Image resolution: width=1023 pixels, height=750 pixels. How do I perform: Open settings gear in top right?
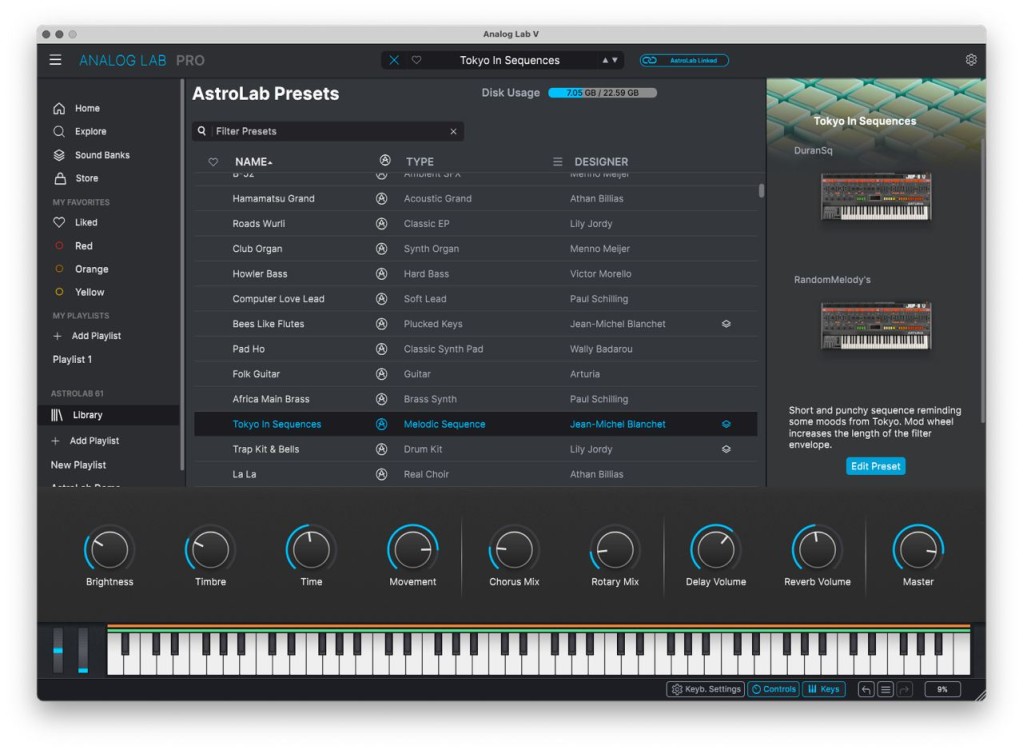[971, 60]
